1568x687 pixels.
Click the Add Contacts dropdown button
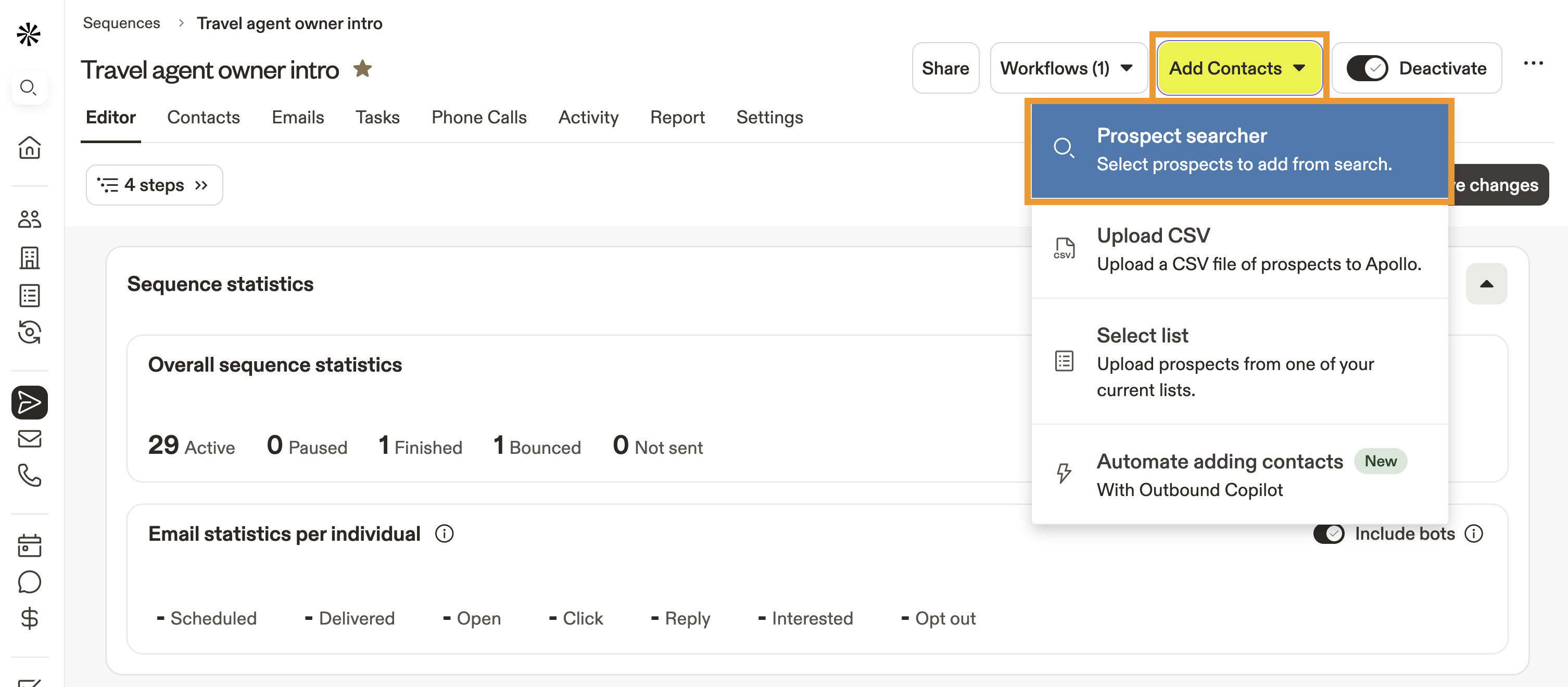click(1238, 68)
